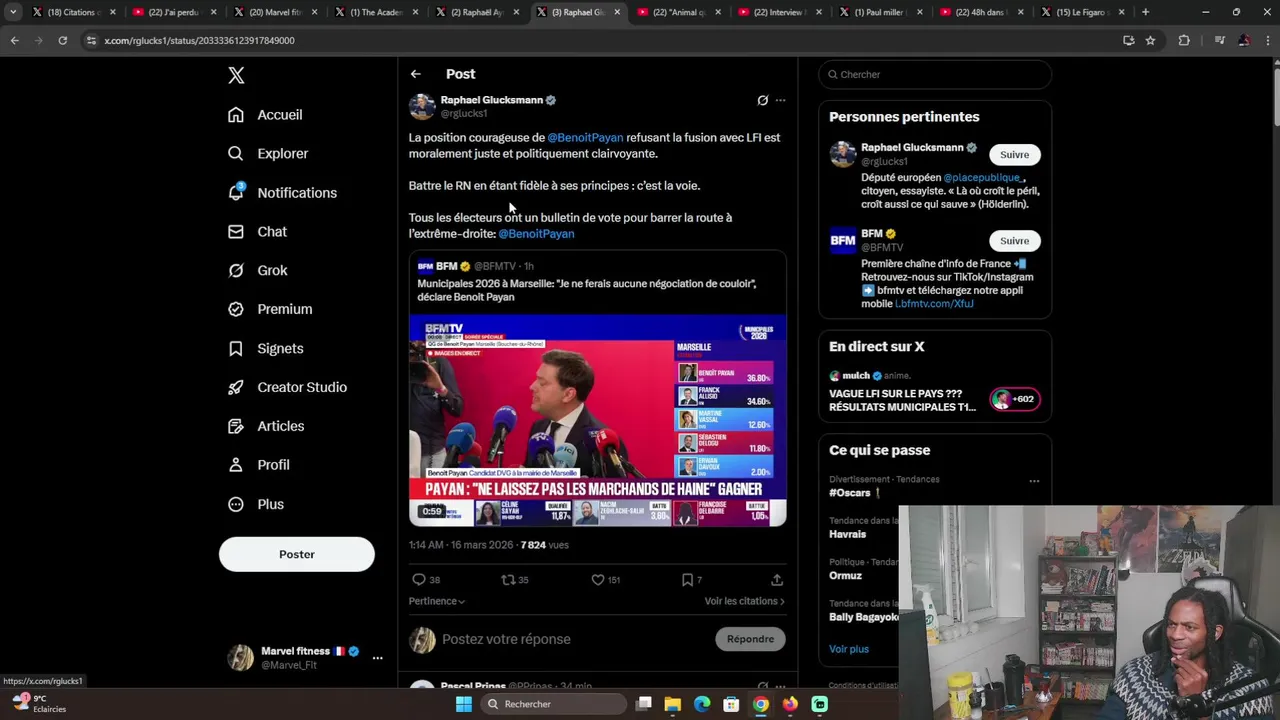Screen dimensions: 1280x720
Task: Click the Répondre button
Action: [750, 639]
